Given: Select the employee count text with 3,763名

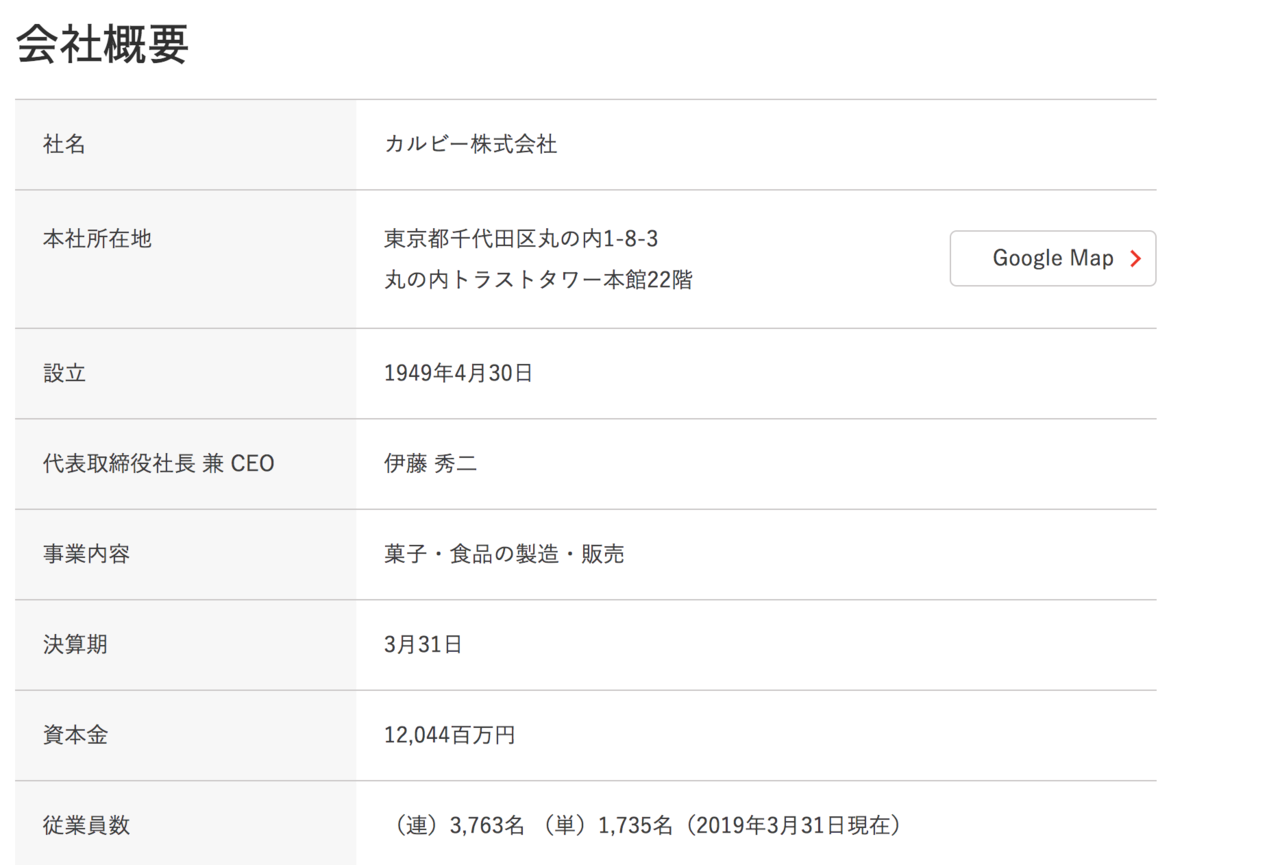Looking at the screenshot, I should (x=648, y=826).
